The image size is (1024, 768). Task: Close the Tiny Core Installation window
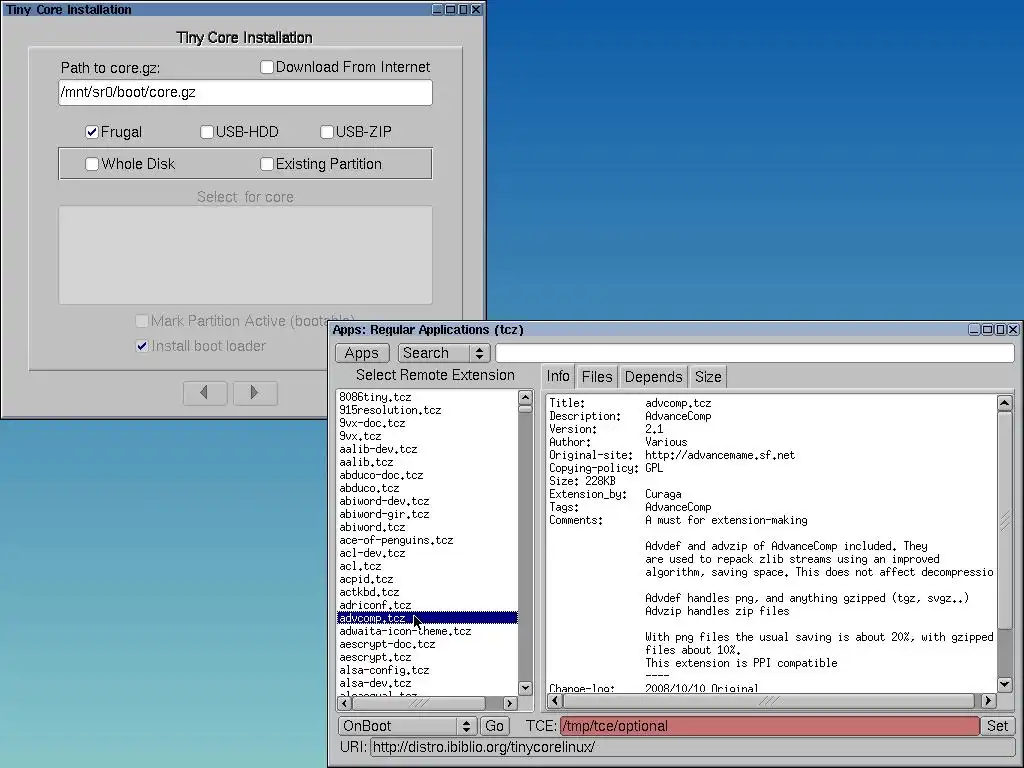pos(476,9)
